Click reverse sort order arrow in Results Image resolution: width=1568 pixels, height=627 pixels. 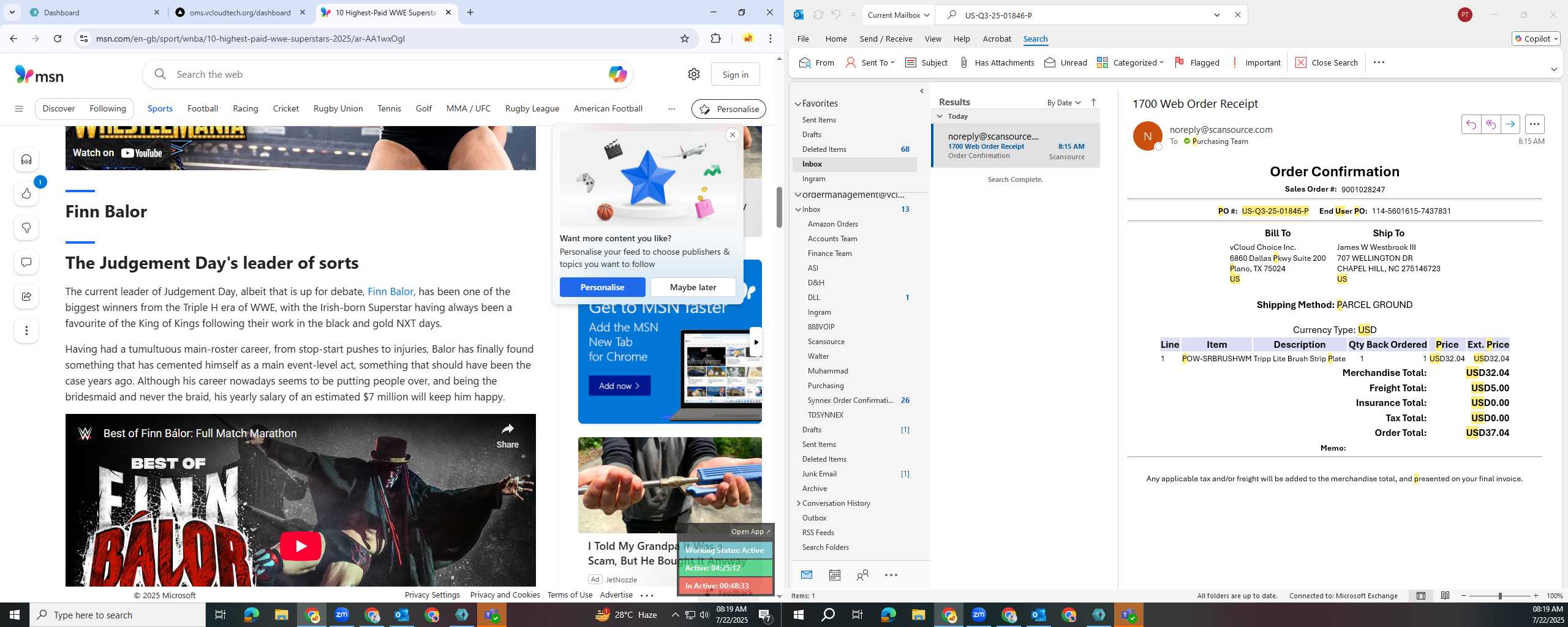coord(1093,102)
